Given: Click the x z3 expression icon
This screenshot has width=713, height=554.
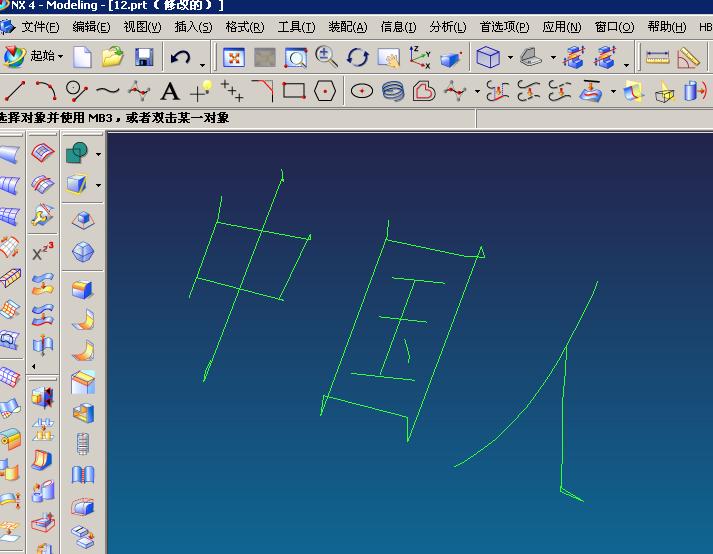Looking at the screenshot, I should pyautogui.click(x=43, y=251).
